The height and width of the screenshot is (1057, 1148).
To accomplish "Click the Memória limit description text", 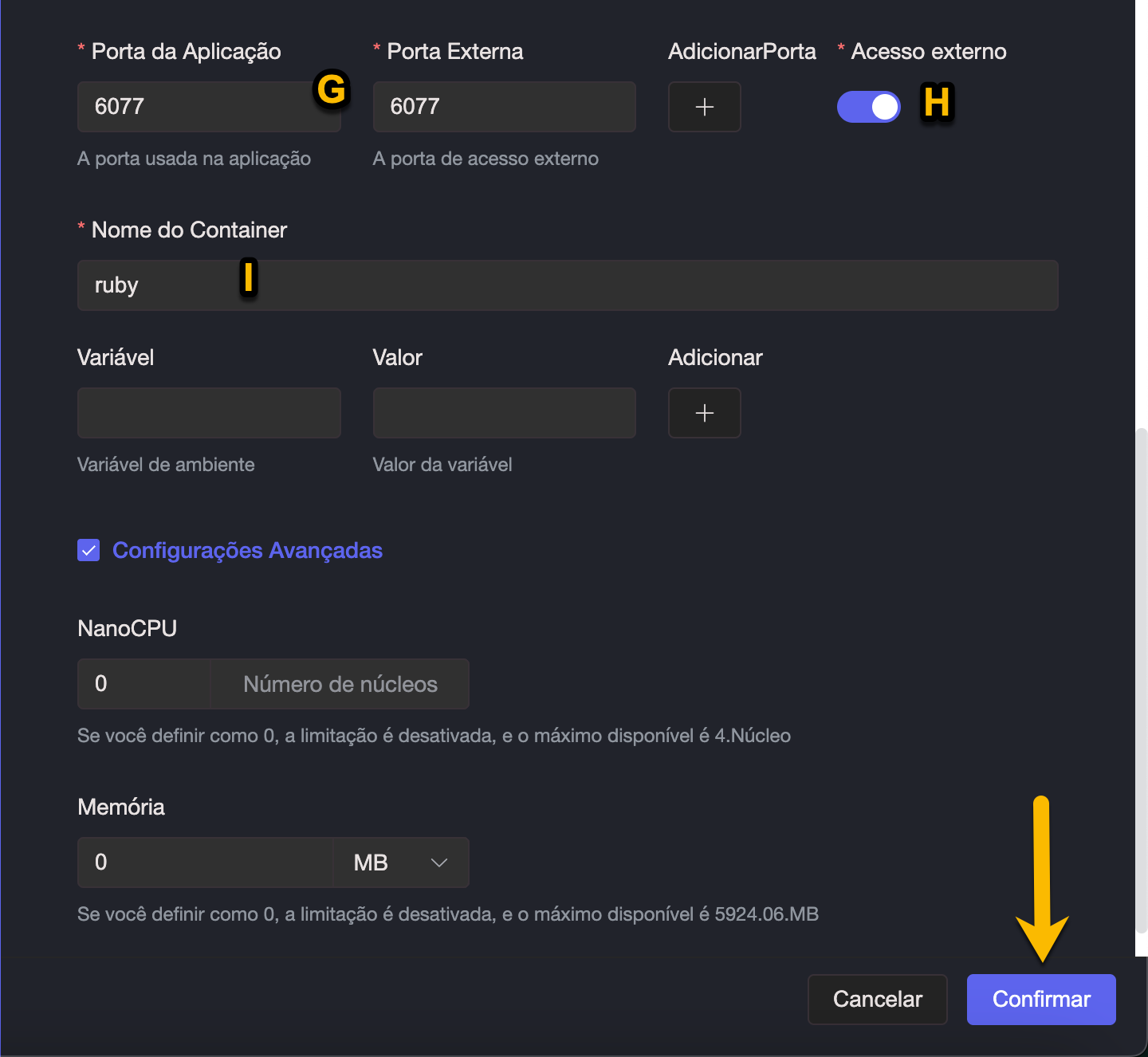I will (448, 914).
